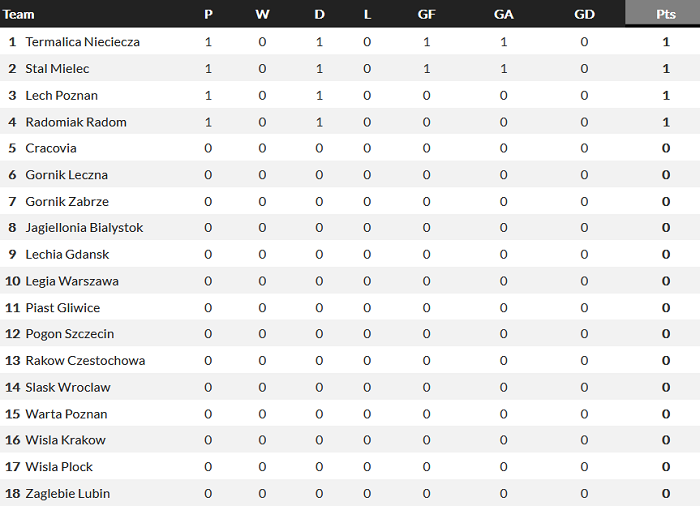This screenshot has height=506, width=700.
Task: Click Legia Warszawa team link
Action: click(x=72, y=281)
